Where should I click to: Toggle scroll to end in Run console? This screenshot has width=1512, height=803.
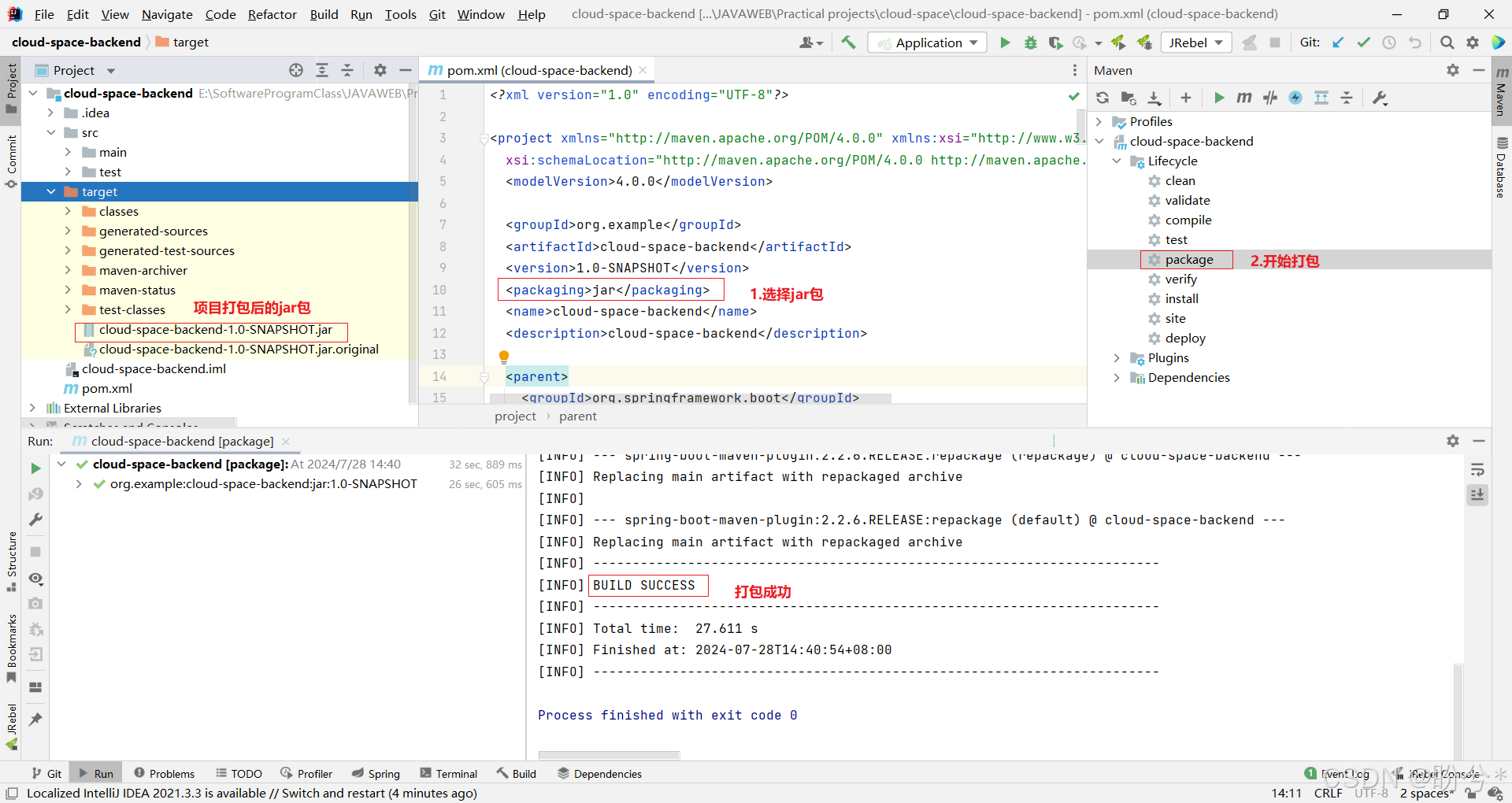coord(1477,495)
